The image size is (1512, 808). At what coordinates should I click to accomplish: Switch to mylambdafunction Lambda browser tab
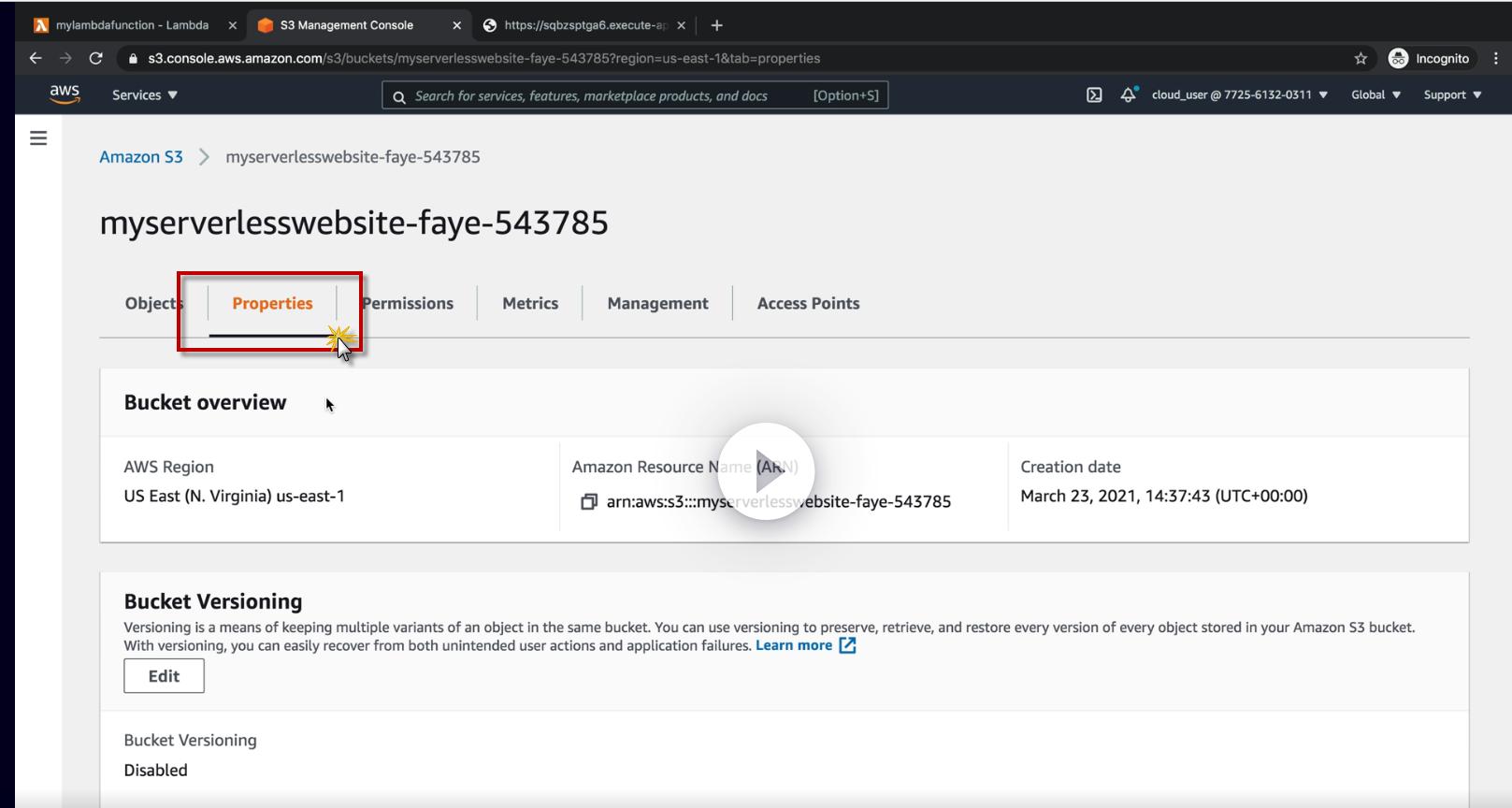pyautogui.click(x=131, y=25)
